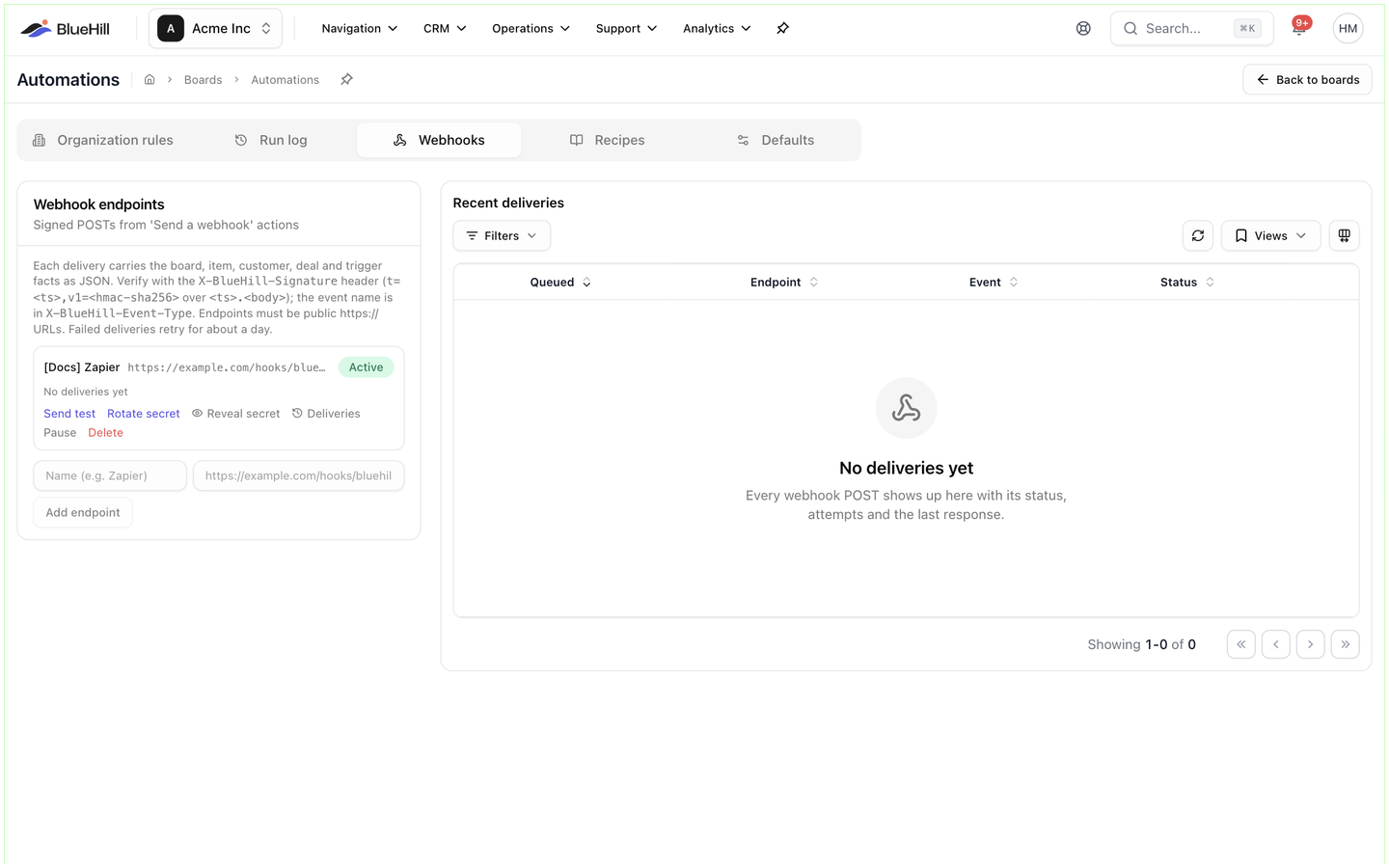The width and height of the screenshot is (1389, 868).
Task: Open the Acme Inc organization switcher
Action: tap(215, 29)
